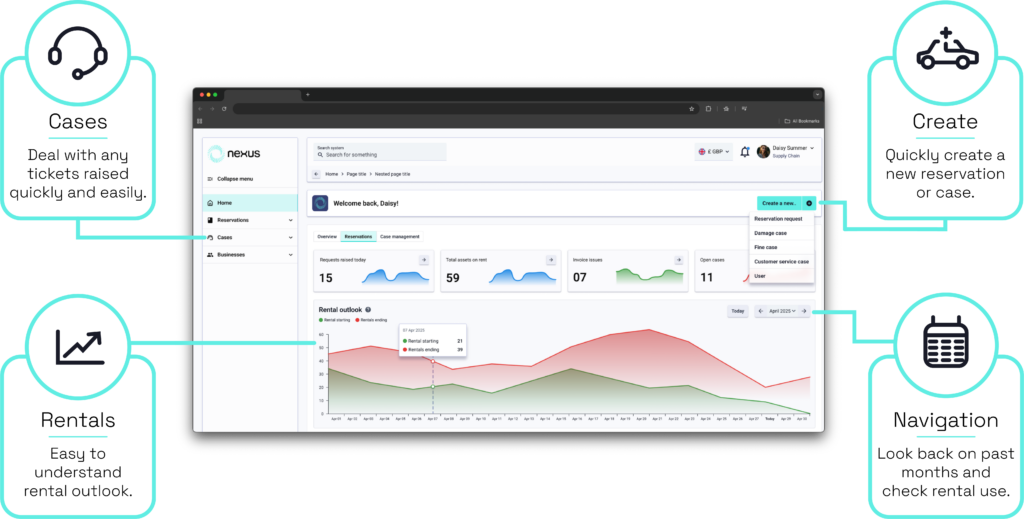Toggle Rental starting legend series
1024x519 pixels.
coord(336,320)
